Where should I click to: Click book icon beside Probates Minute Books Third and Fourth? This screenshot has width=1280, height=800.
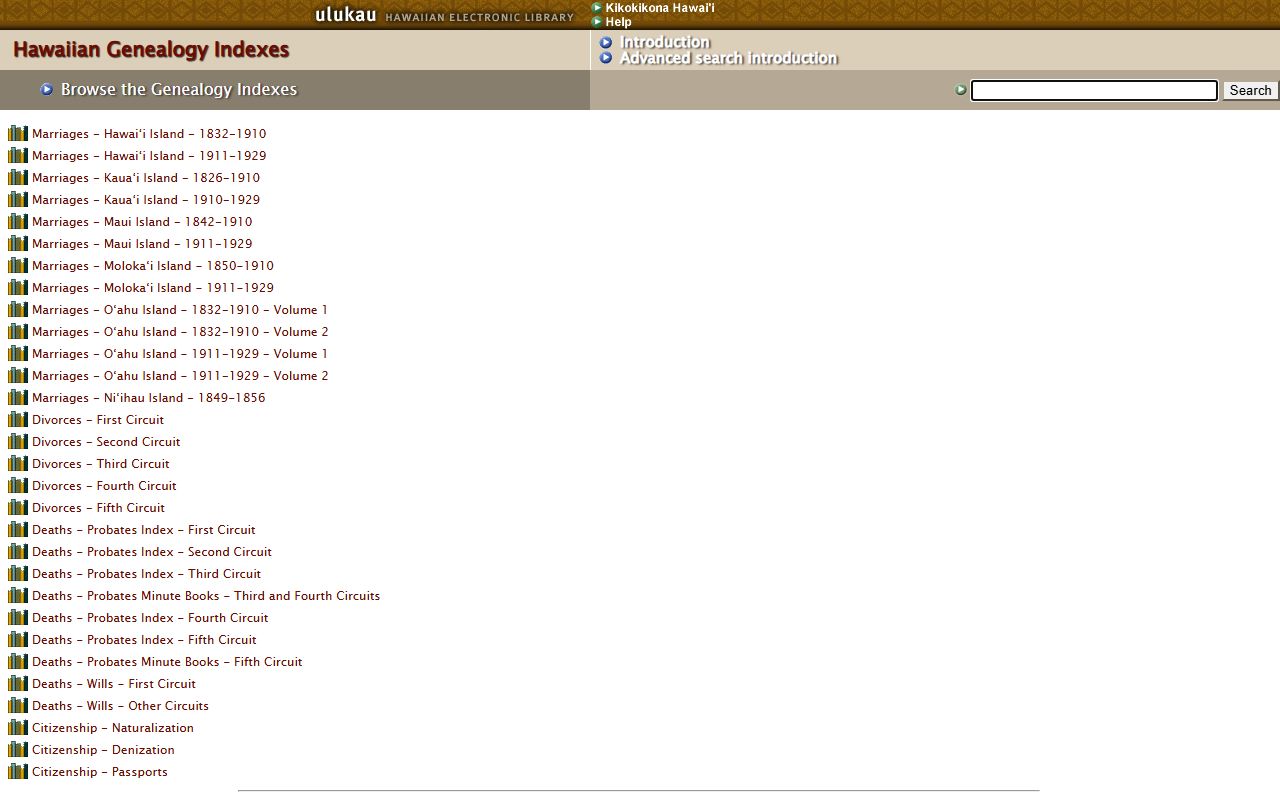tap(18, 595)
